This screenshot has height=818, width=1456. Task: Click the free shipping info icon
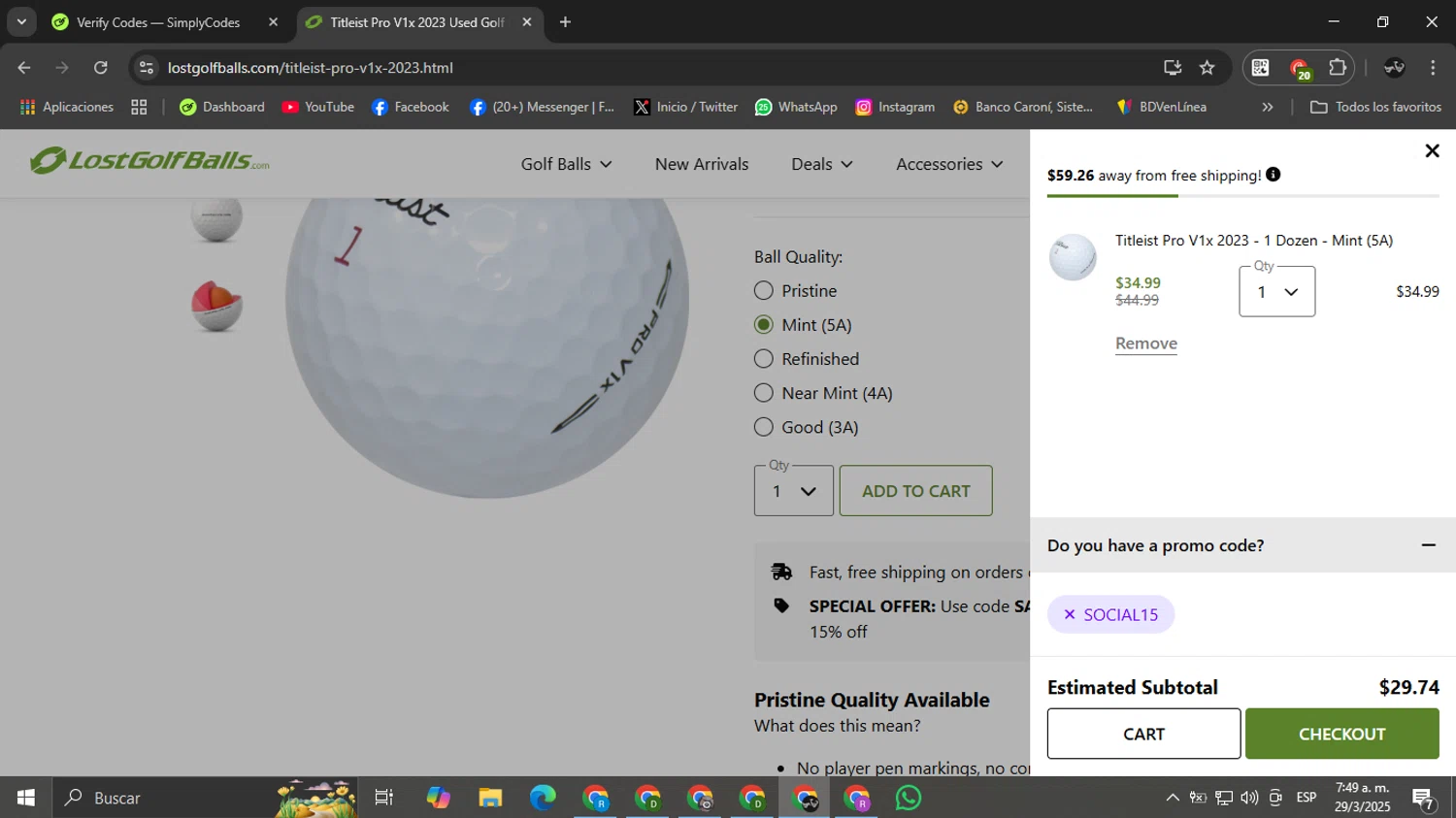point(1274,175)
